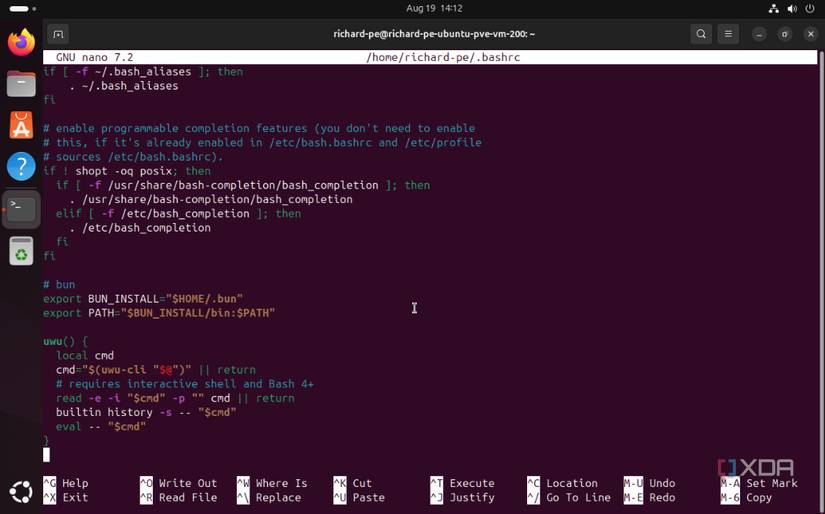
Task: Click the ^U Paste shortcut
Action: (x=359, y=497)
